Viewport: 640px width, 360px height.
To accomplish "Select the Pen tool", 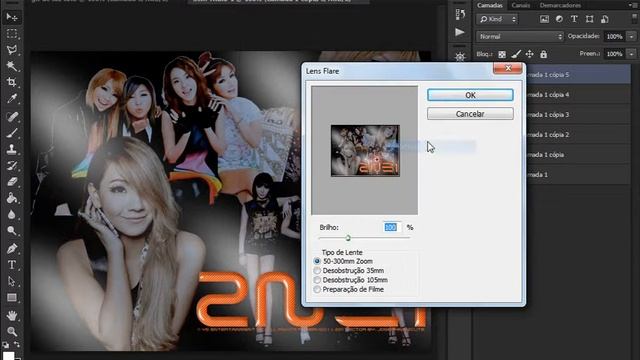I will pos(12,248).
